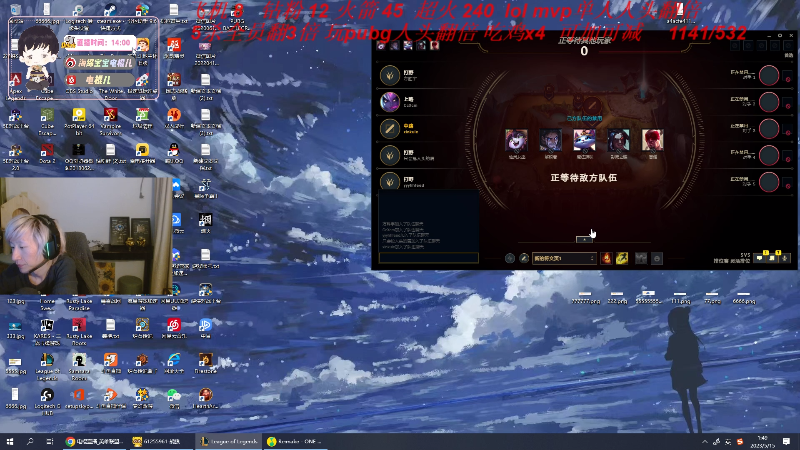Select the 5555.jpg file on desktop
Viewport: 800px width, 450px height.
pyautogui.click(x=15, y=363)
